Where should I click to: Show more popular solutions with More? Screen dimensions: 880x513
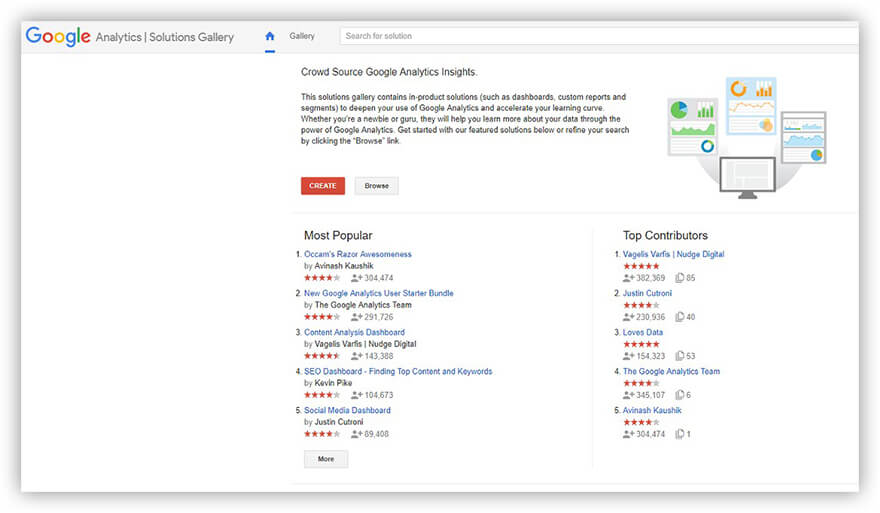pyautogui.click(x=326, y=459)
